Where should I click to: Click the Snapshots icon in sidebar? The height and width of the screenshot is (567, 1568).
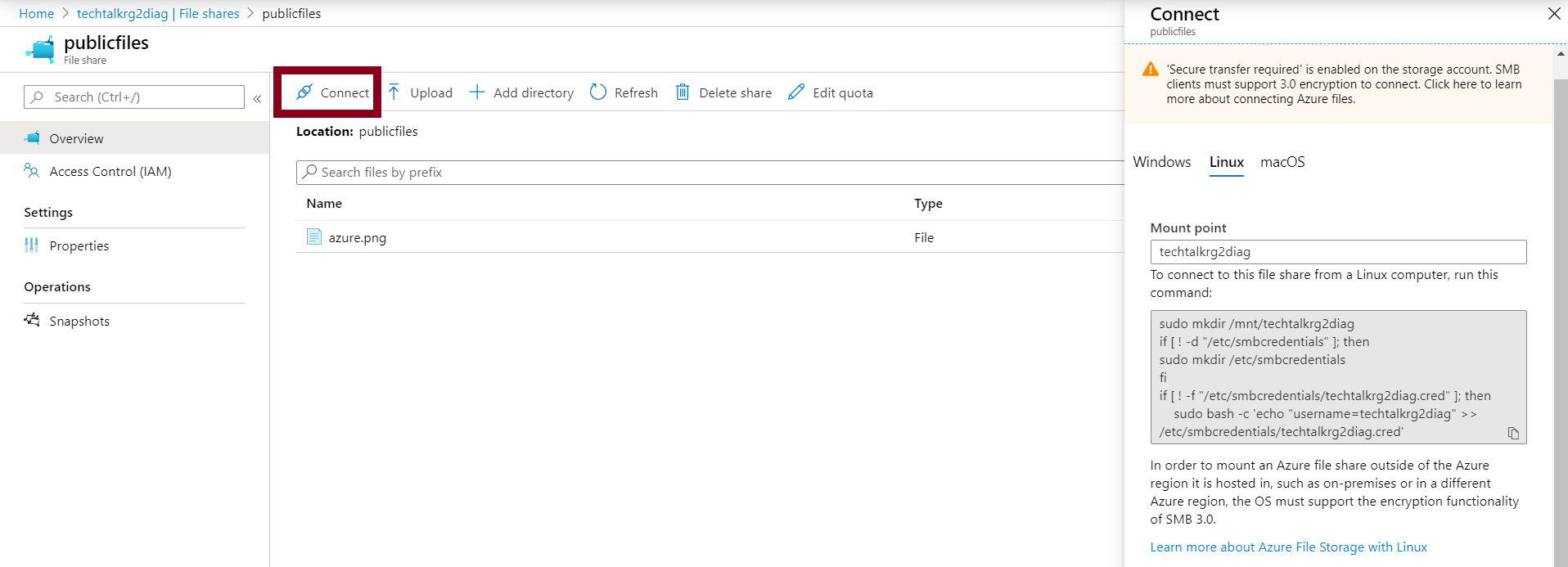[x=32, y=319]
